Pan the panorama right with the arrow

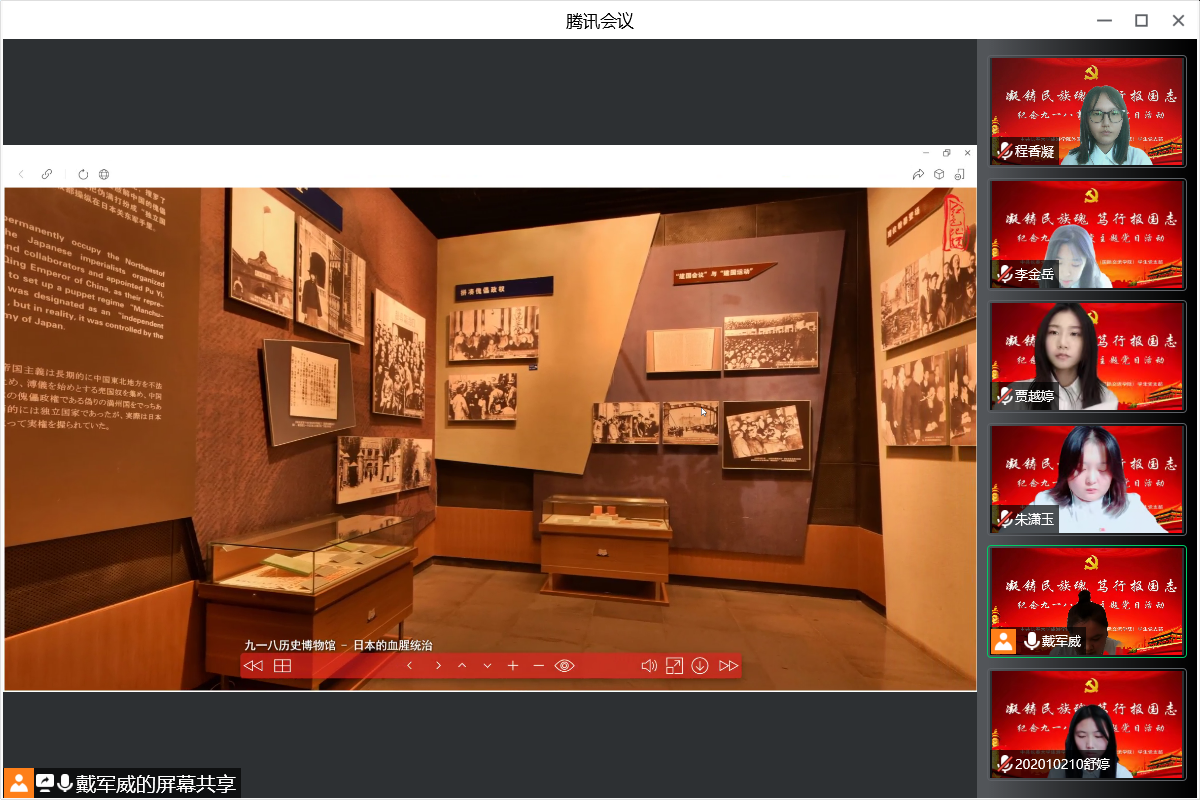[x=437, y=666]
